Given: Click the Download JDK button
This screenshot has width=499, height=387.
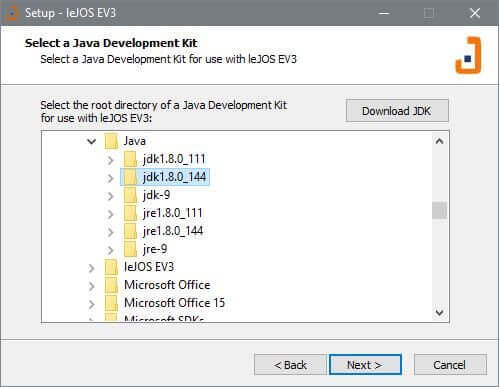Looking at the screenshot, I should [x=397, y=111].
